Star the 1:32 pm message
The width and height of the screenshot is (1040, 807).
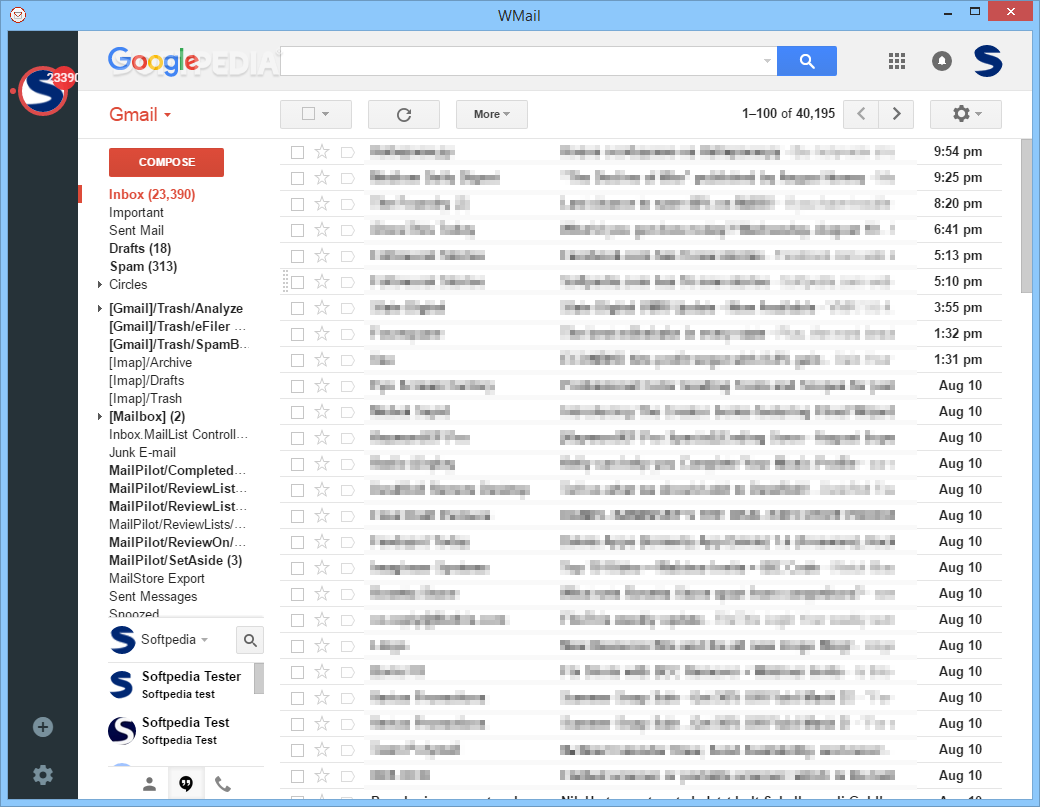(x=322, y=334)
